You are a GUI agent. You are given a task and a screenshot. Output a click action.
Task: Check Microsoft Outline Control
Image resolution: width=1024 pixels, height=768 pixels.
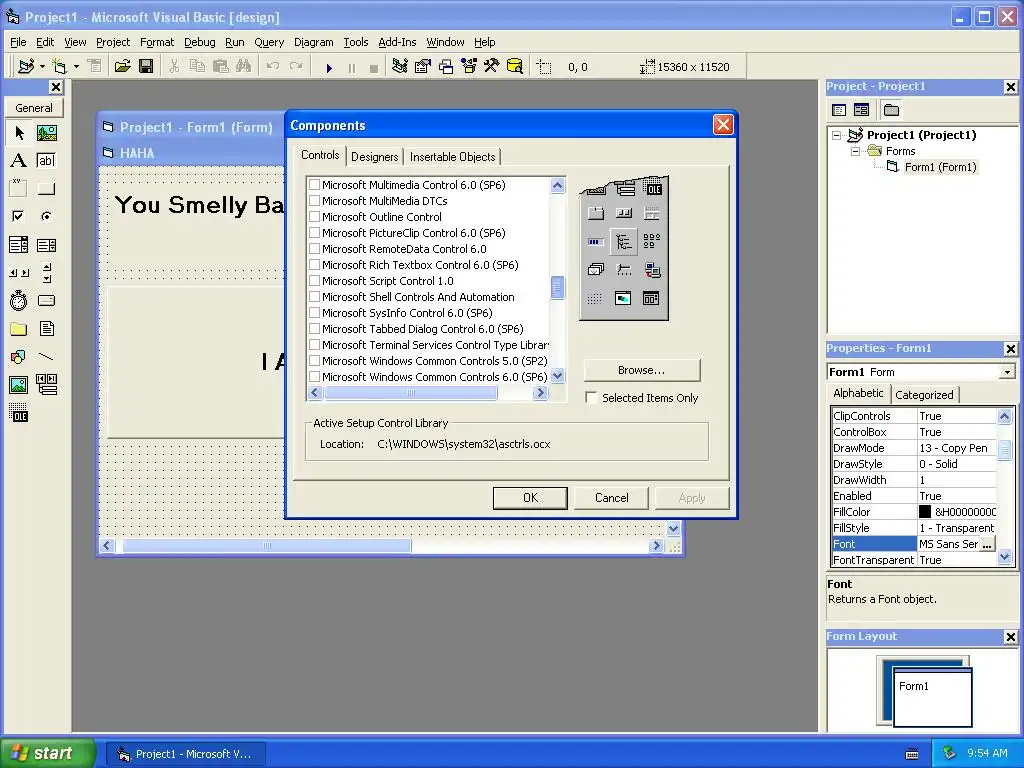tap(314, 217)
